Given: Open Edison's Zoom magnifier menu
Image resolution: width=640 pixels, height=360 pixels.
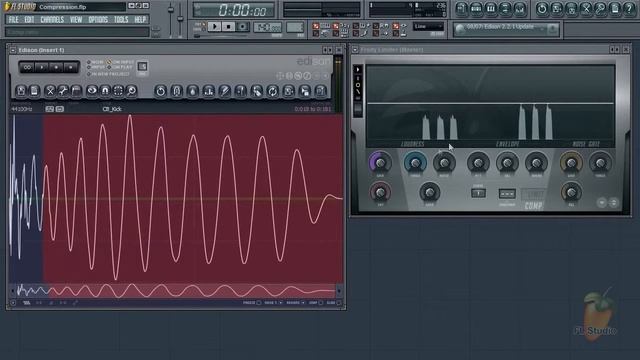Looking at the screenshot, I should (x=131, y=91).
